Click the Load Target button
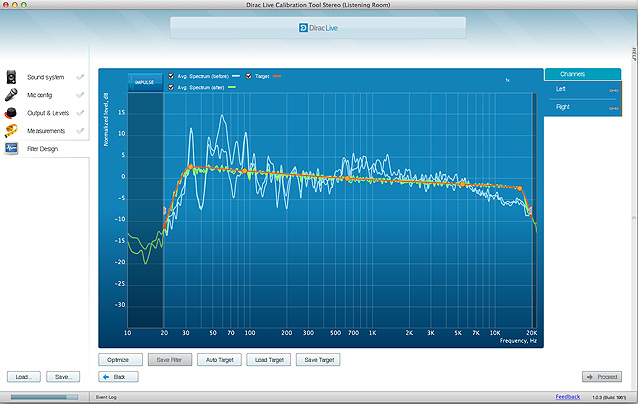The image size is (638, 404). (x=269, y=360)
